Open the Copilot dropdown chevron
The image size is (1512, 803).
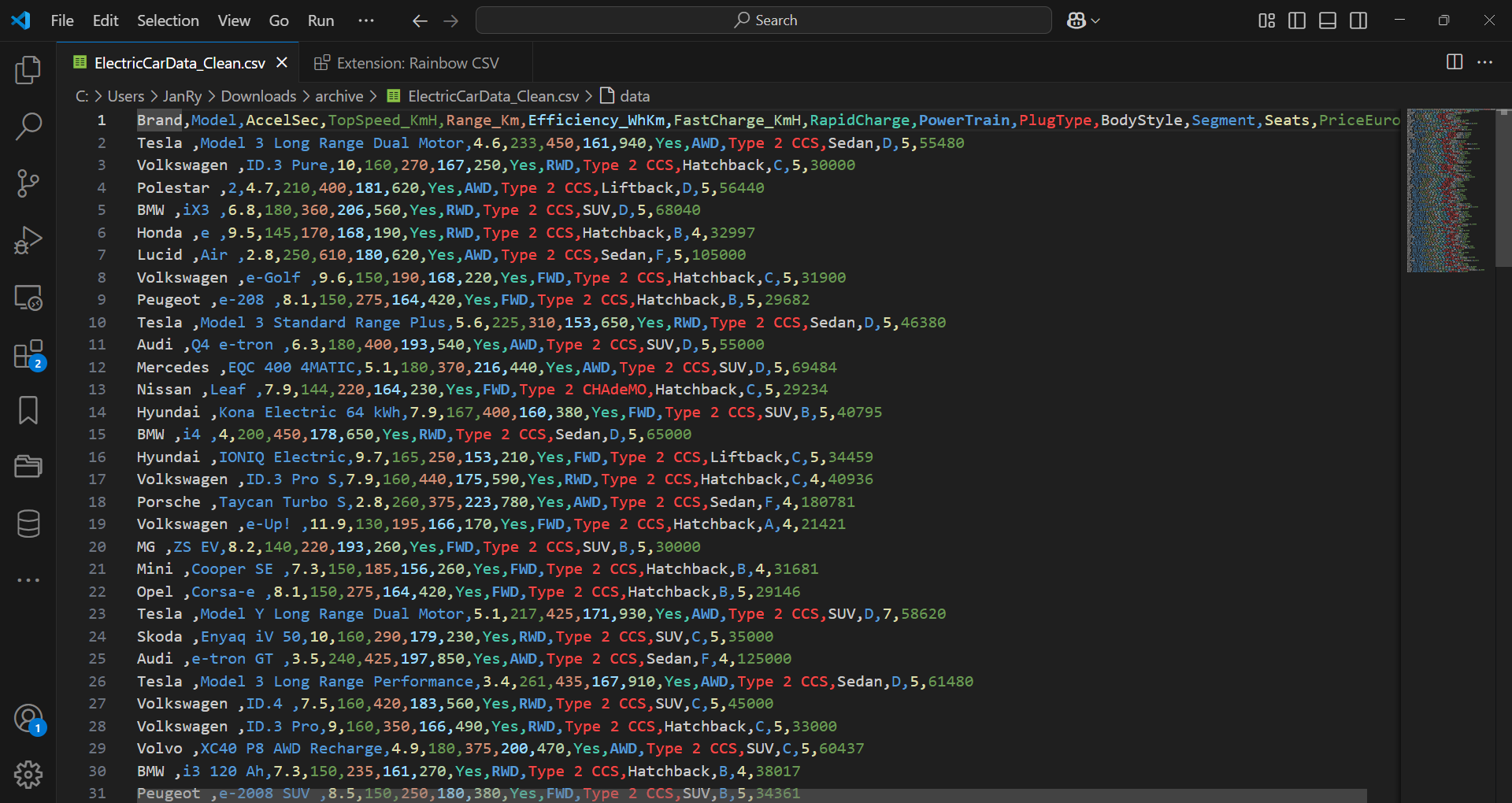(x=1095, y=21)
